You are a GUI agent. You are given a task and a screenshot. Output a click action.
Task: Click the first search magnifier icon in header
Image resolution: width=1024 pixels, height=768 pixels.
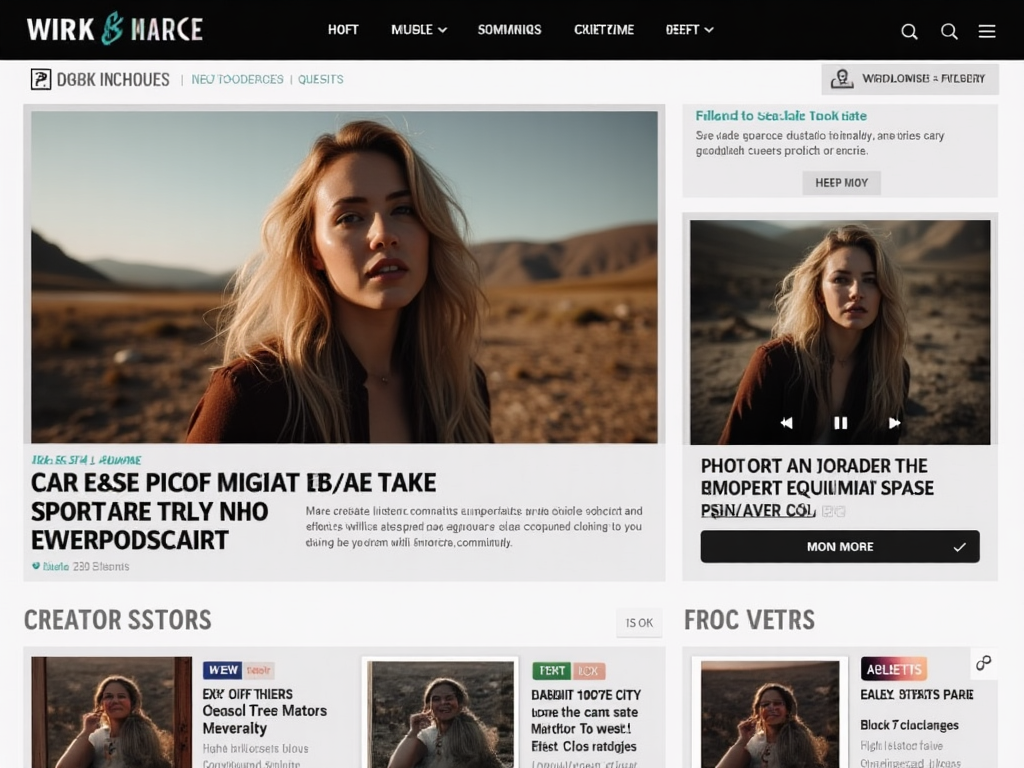(909, 31)
